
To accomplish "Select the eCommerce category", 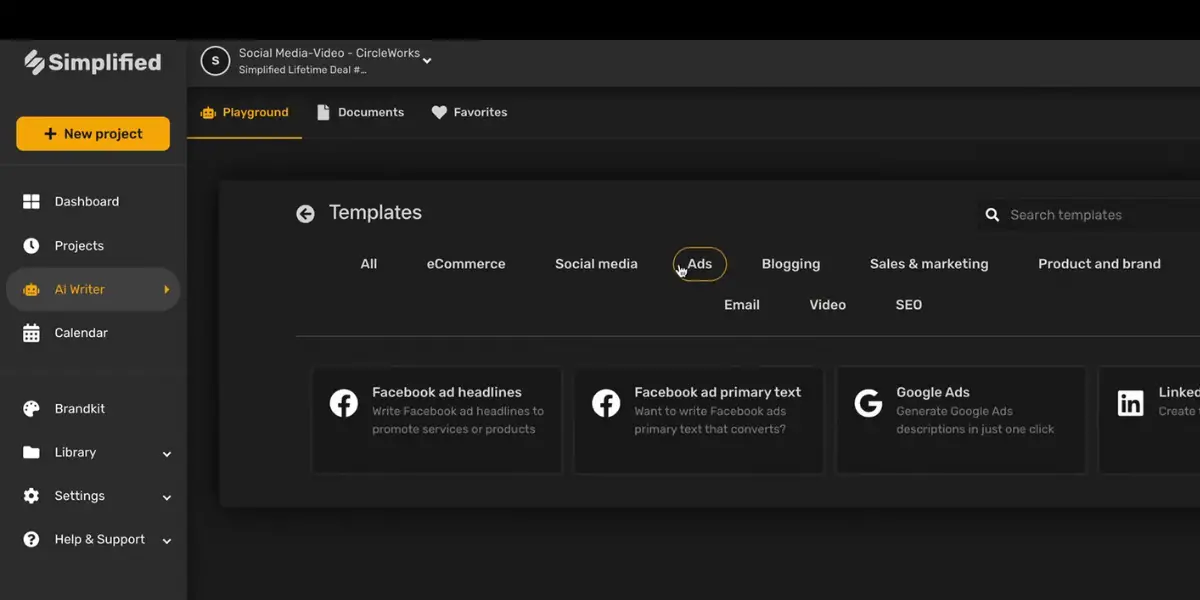I will [x=466, y=264].
